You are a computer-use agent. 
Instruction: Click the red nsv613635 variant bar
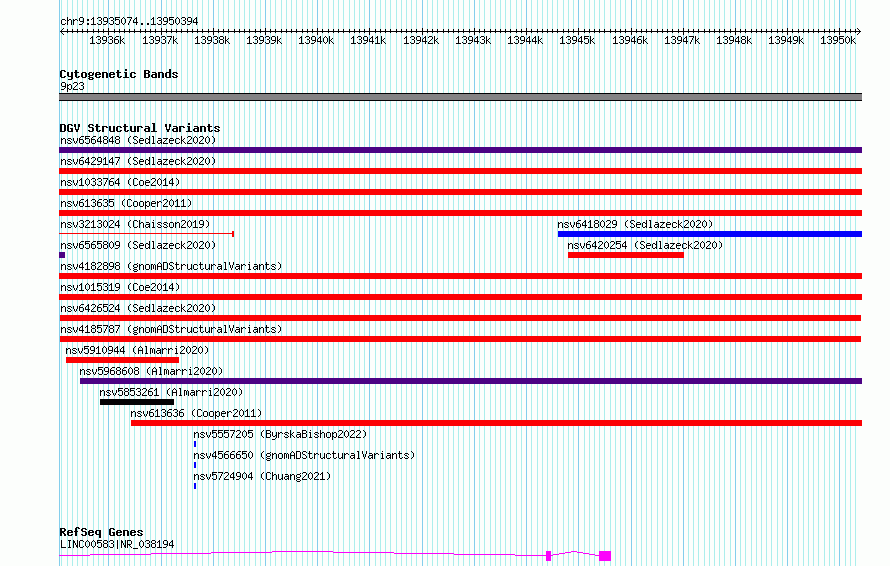click(460, 213)
